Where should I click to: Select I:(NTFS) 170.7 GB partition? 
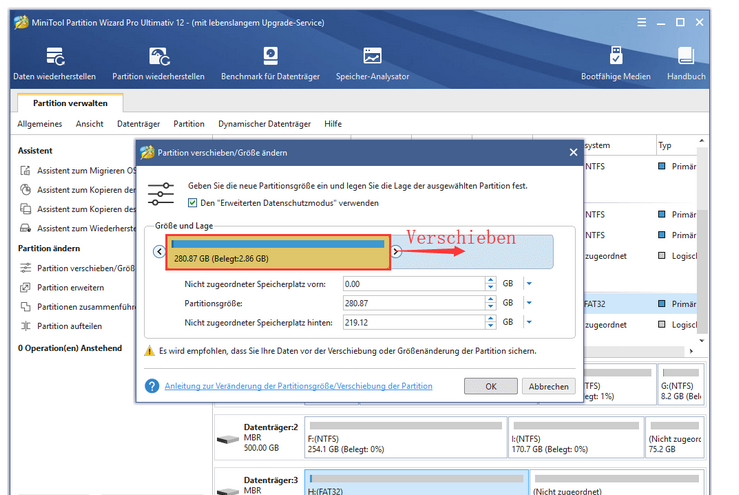[x=576, y=437]
